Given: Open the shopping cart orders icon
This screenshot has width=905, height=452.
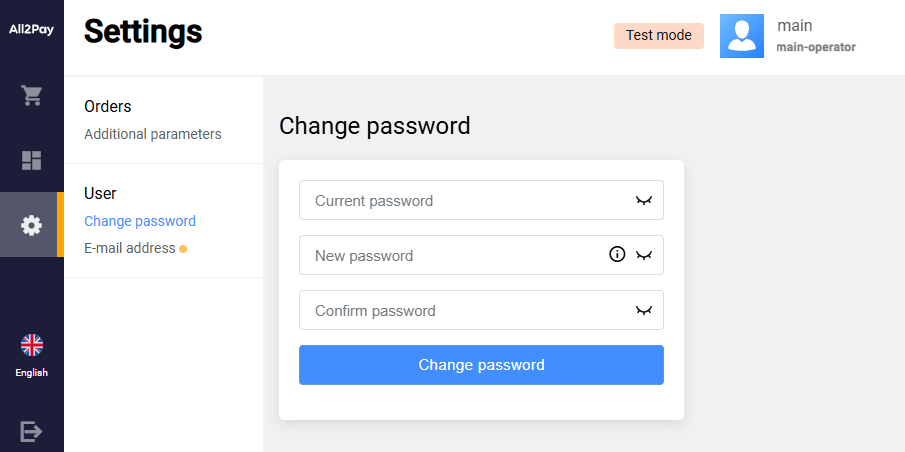Looking at the screenshot, I should [x=32, y=96].
